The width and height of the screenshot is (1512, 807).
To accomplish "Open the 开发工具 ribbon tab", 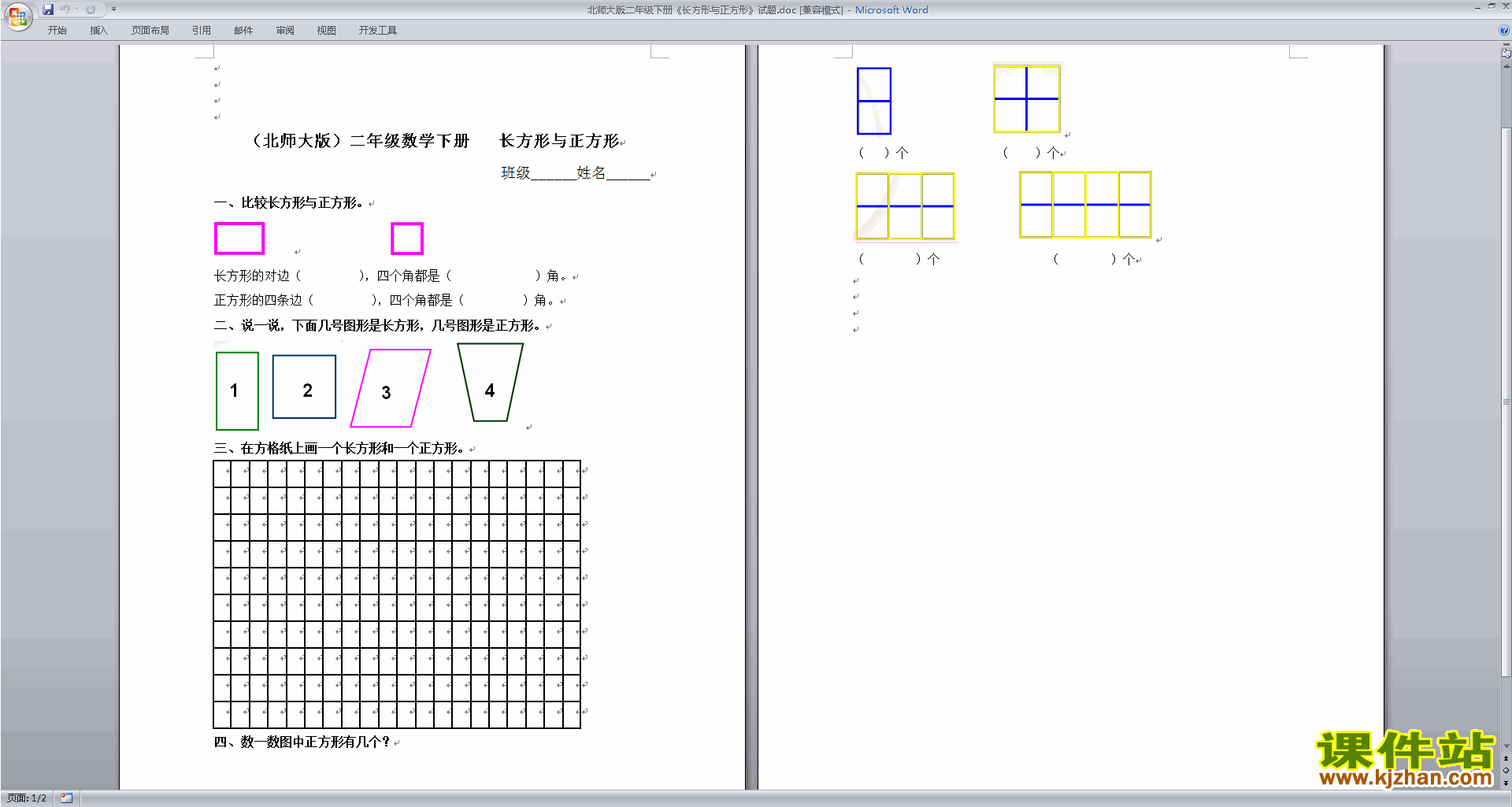I will (378, 31).
